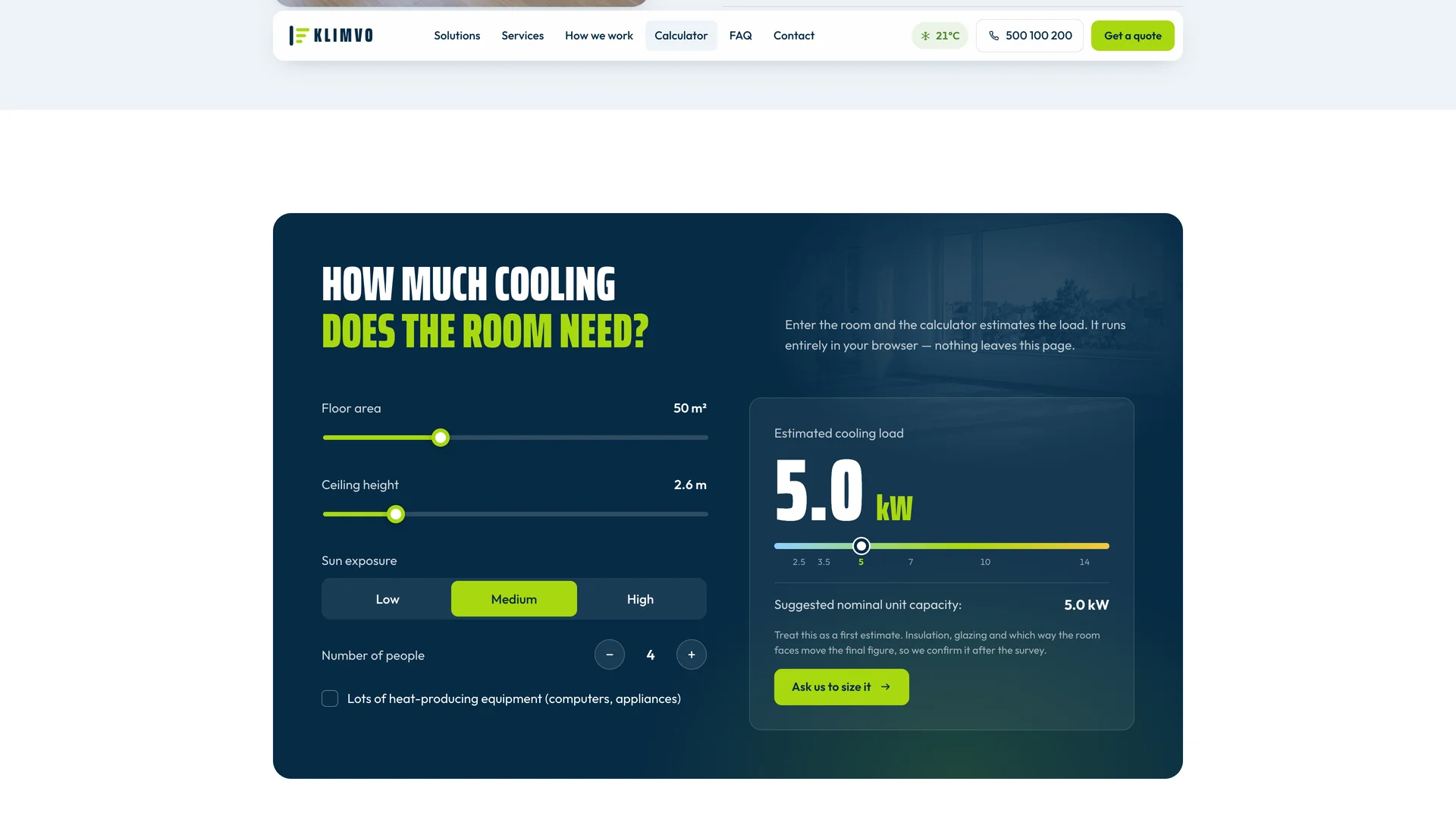Image resolution: width=1456 pixels, height=819 pixels.
Task: Decrease number of people with minus
Action: 610,654
